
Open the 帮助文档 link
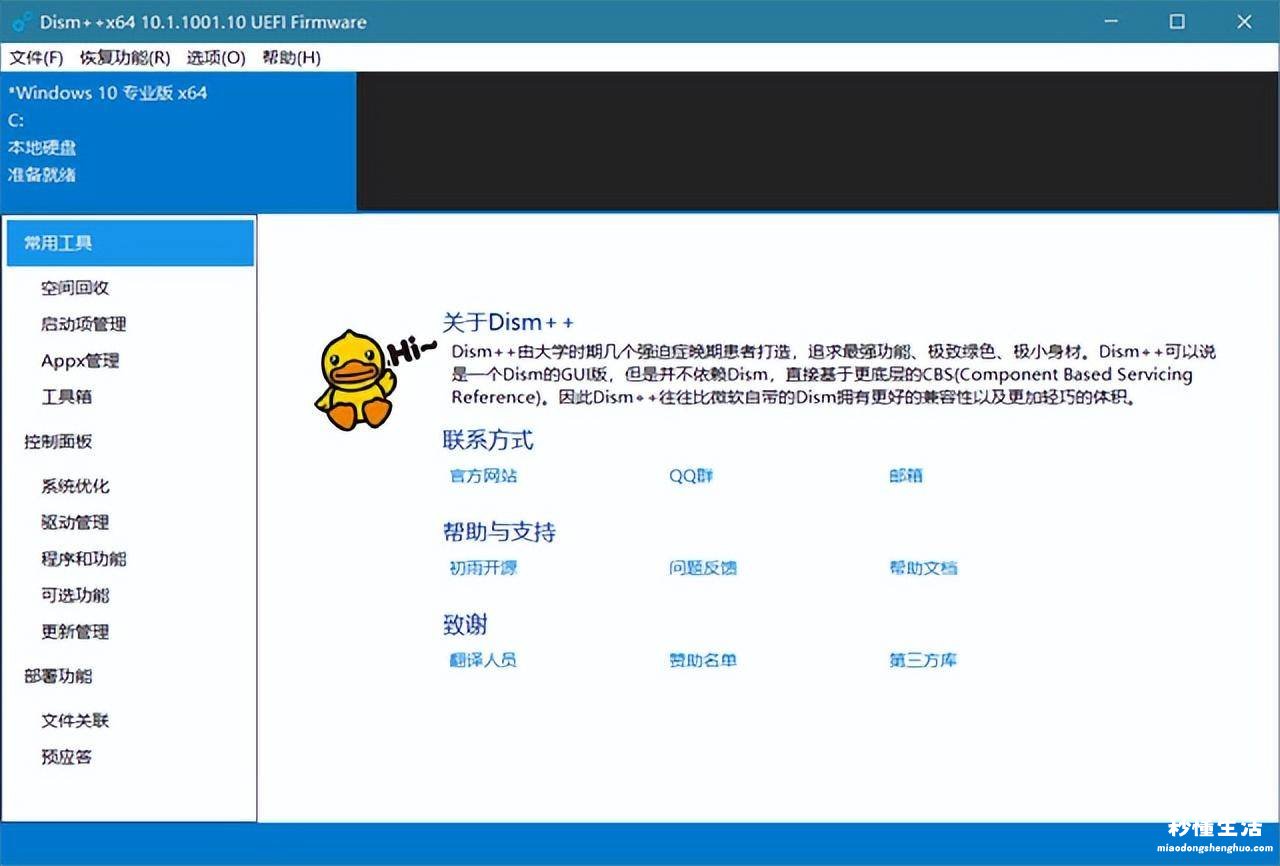[x=923, y=568]
